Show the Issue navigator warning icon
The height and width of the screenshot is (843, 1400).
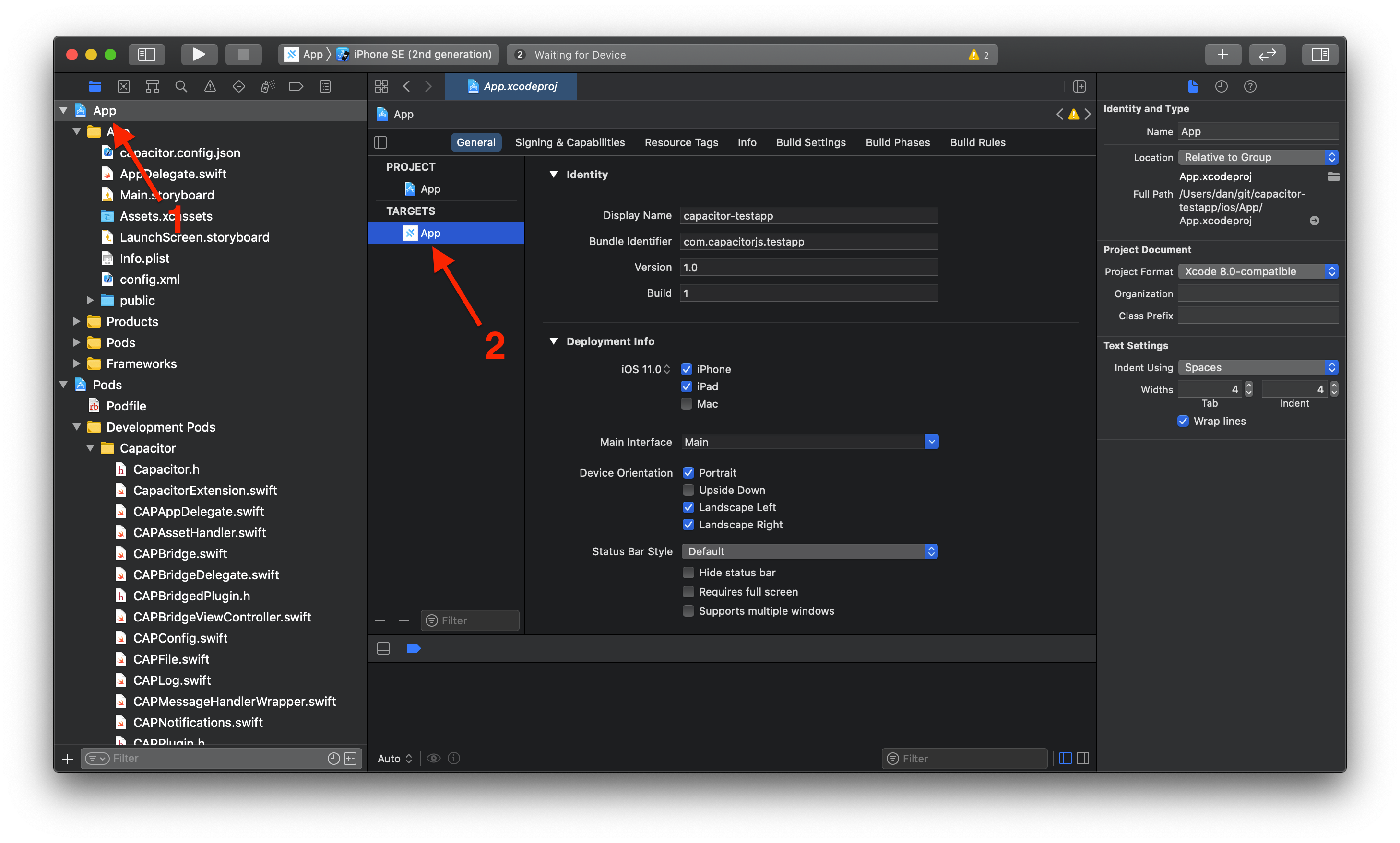[210, 86]
